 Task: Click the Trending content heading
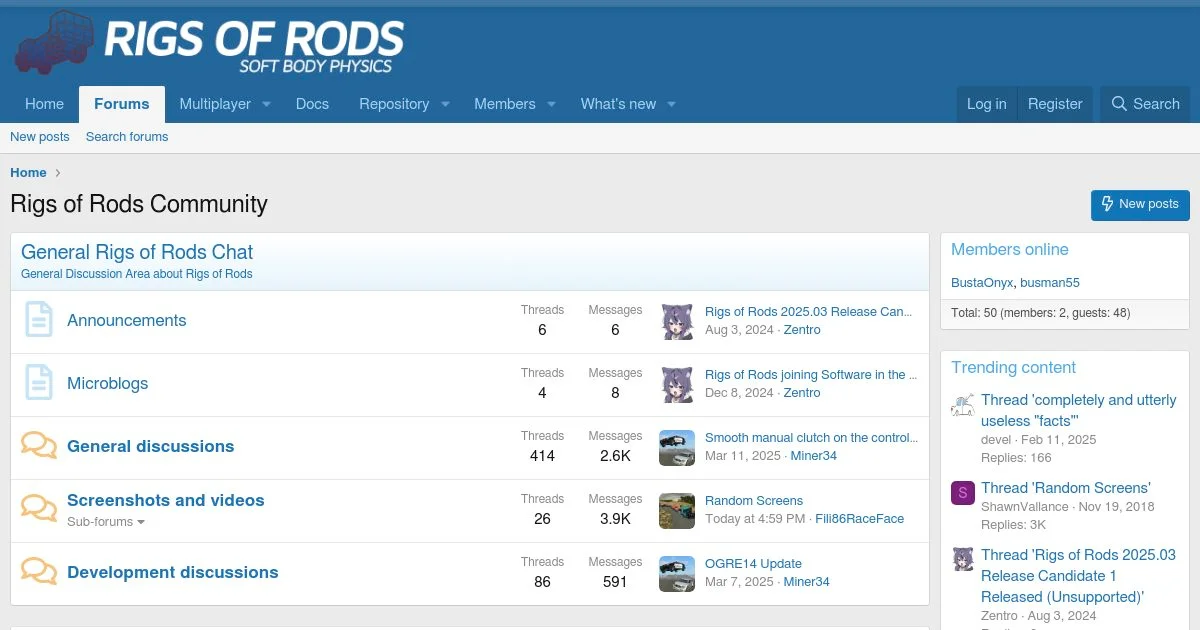[x=1014, y=368]
